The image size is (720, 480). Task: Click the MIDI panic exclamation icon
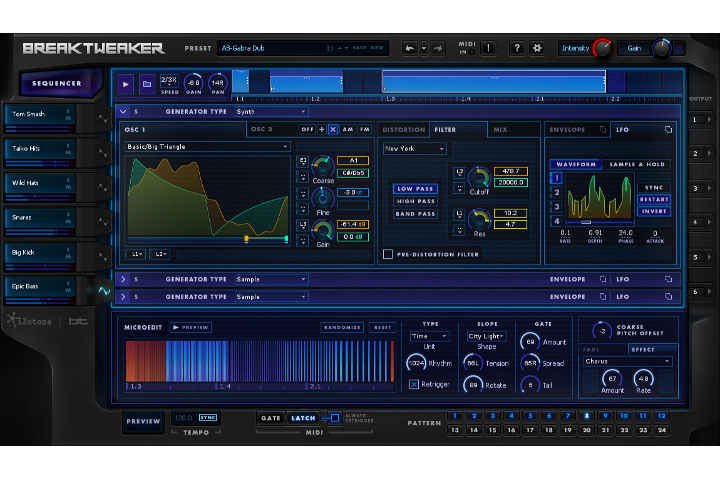pyautogui.click(x=487, y=48)
